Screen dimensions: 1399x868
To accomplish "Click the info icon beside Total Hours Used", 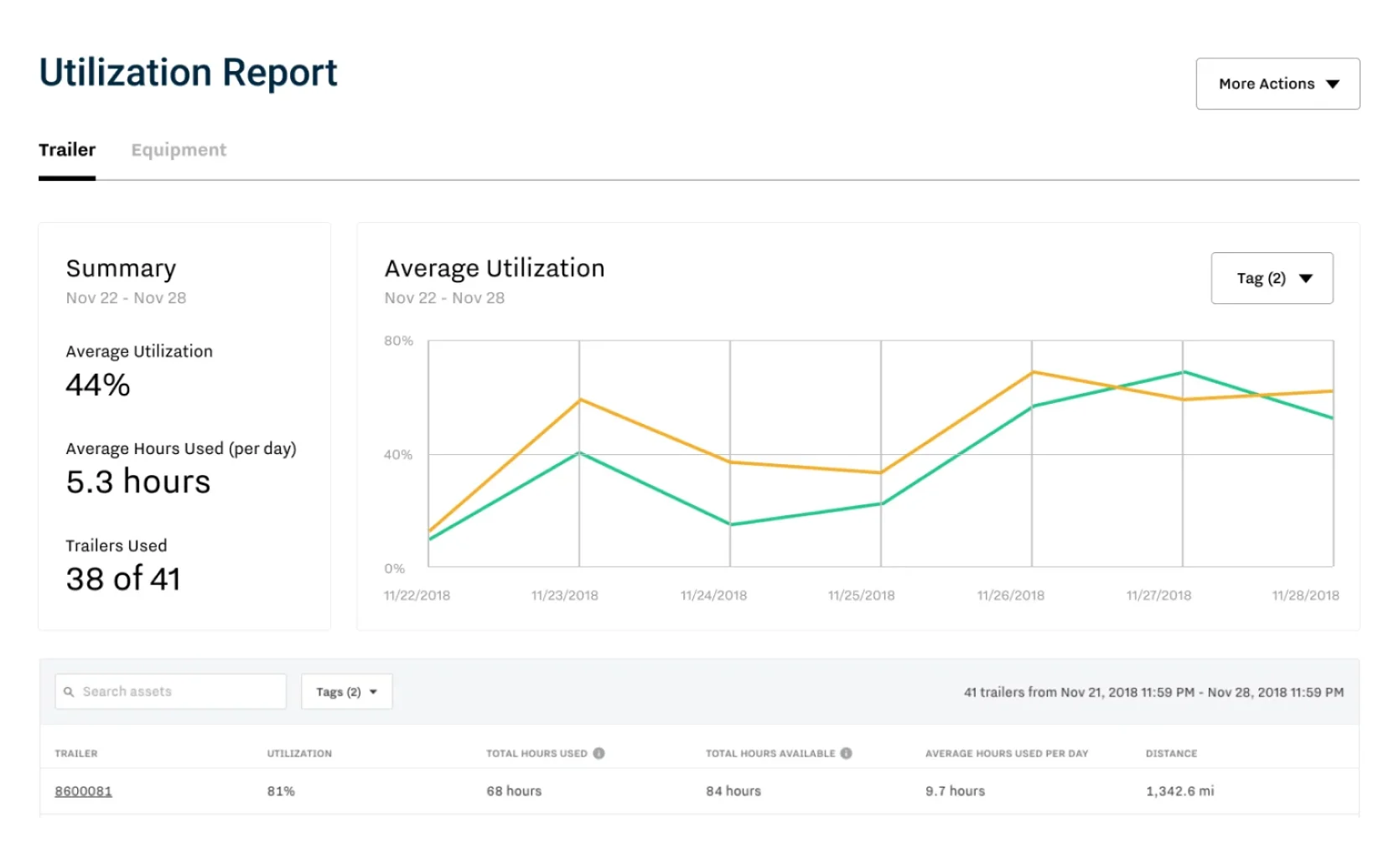I will [x=598, y=753].
